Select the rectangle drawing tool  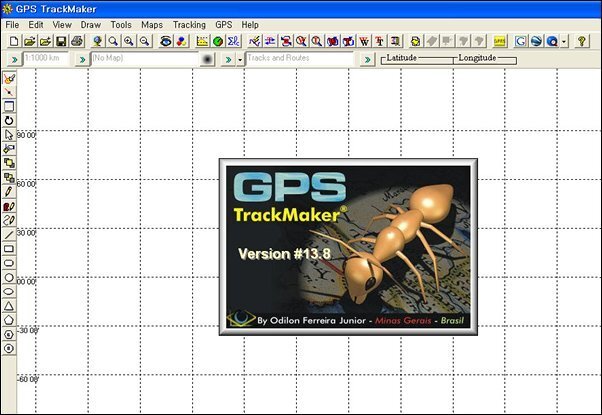click(9, 249)
